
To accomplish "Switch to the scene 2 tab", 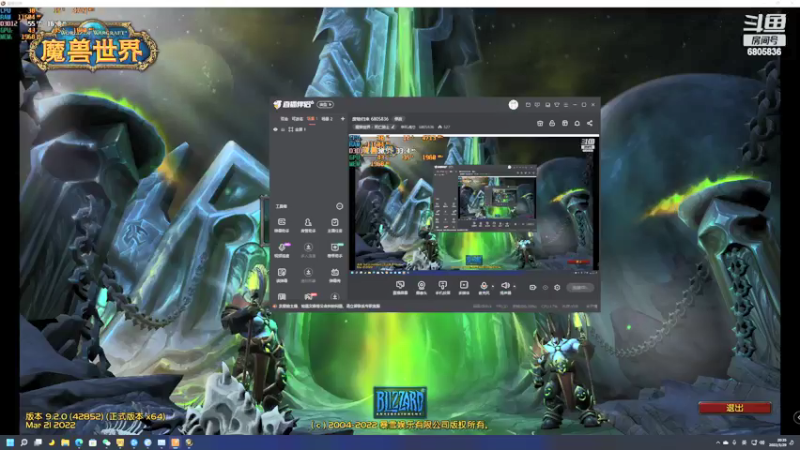I will click(x=327, y=118).
